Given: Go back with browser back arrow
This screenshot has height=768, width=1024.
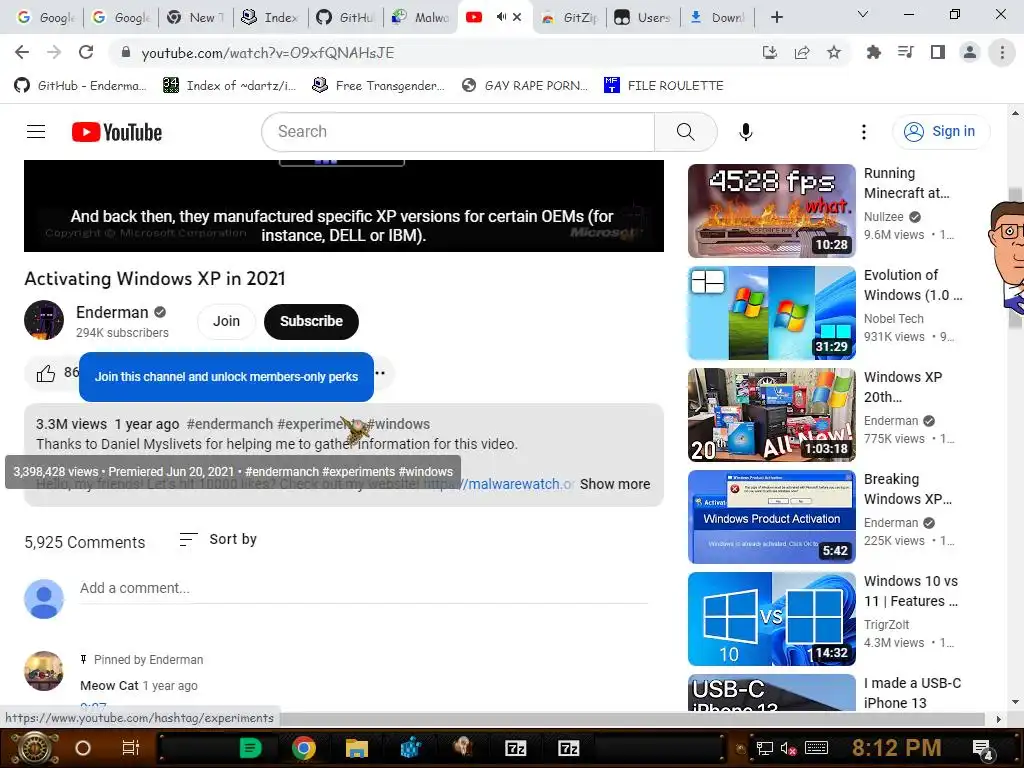Looking at the screenshot, I should 22,52.
